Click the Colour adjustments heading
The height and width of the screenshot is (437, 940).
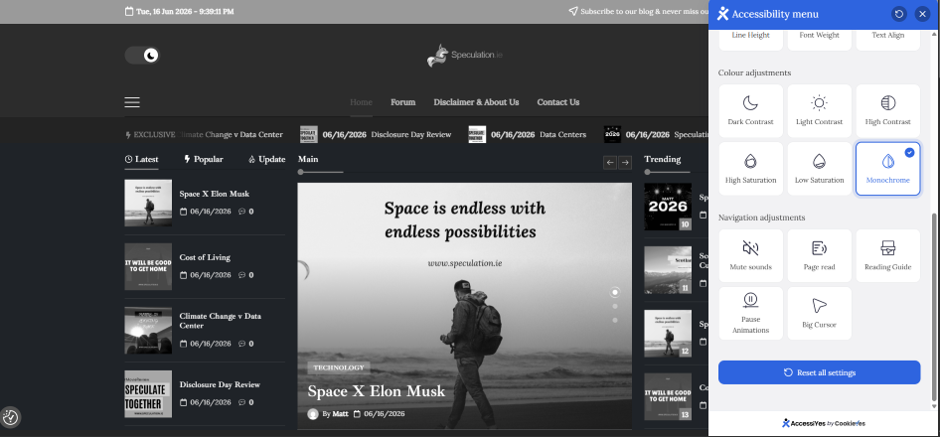tap(755, 73)
